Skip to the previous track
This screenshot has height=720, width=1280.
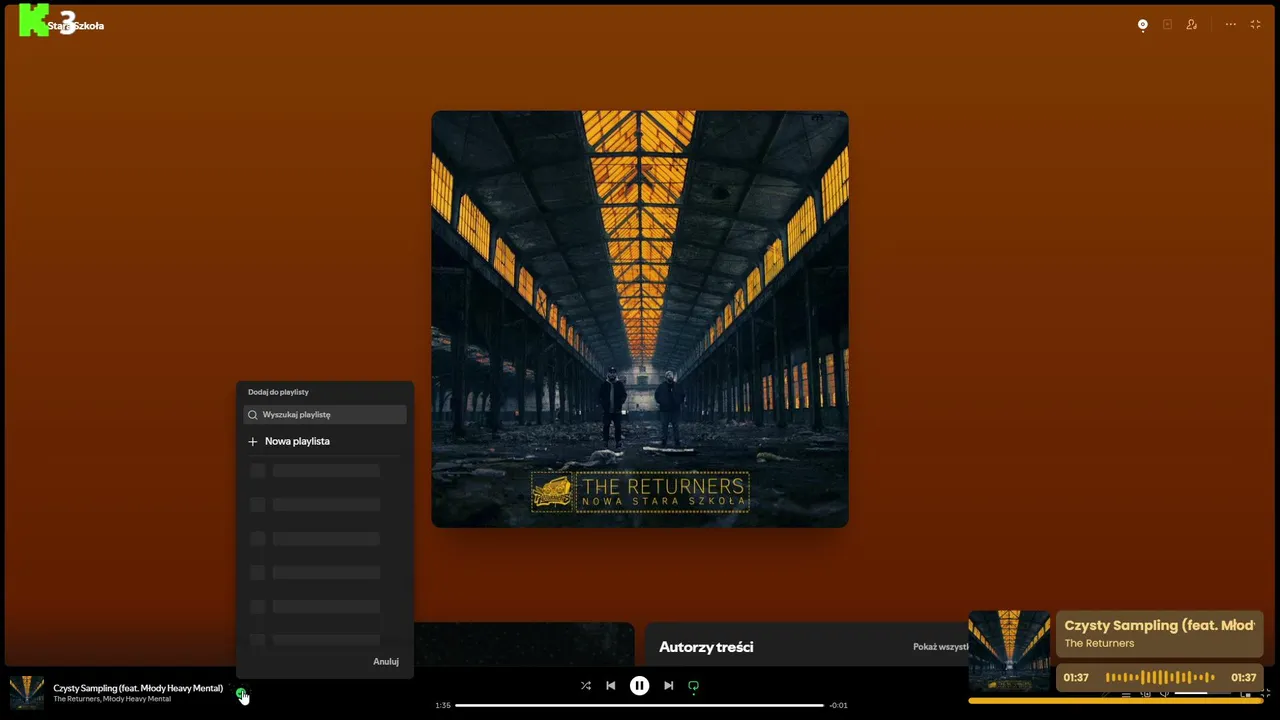(611, 686)
